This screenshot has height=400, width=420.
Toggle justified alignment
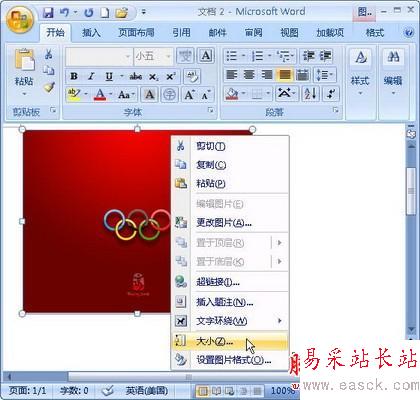click(x=284, y=75)
